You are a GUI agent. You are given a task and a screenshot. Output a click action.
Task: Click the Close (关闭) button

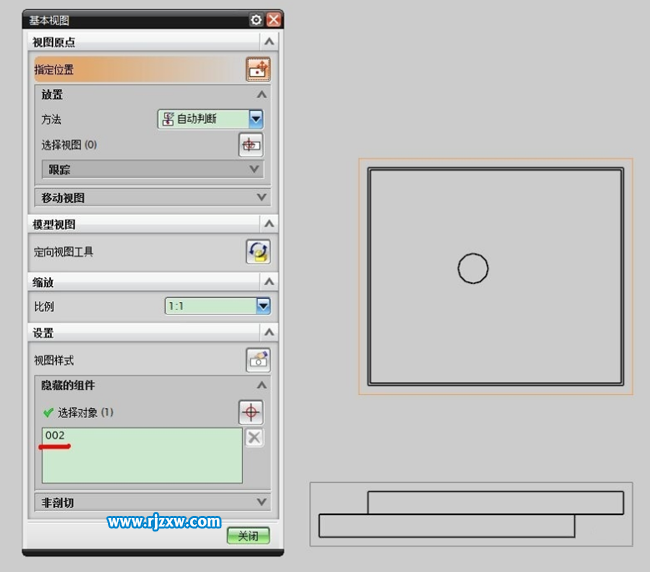(248, 536)
